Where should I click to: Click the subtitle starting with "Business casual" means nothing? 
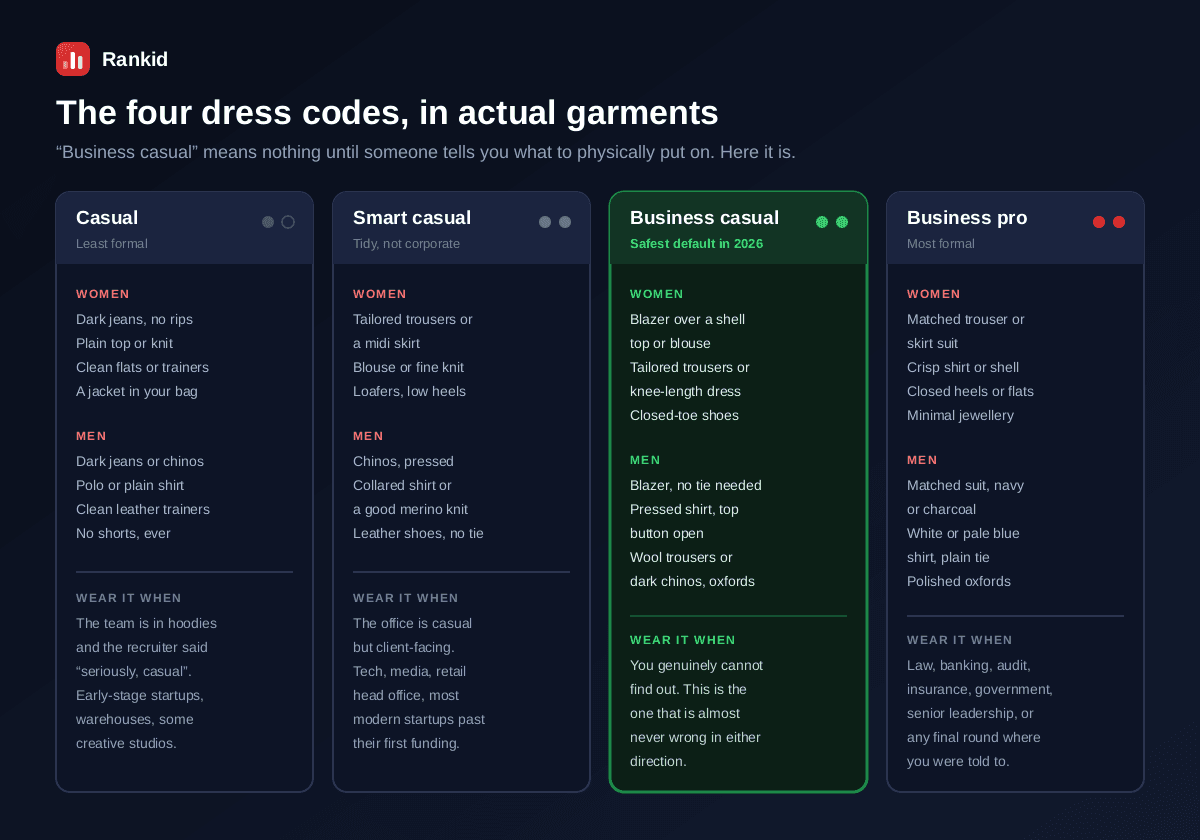point(426,153)
